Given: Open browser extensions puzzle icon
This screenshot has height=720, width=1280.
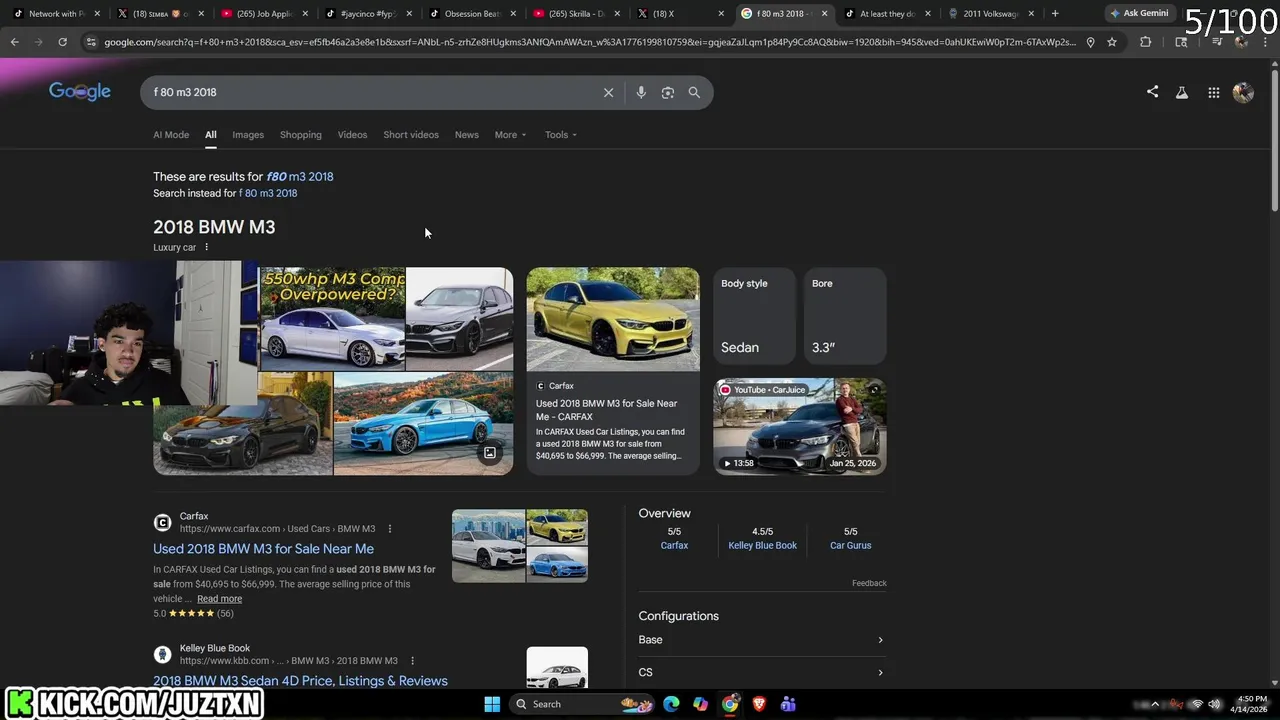Looking at the screenshot, I should [x=1146, y=42].
